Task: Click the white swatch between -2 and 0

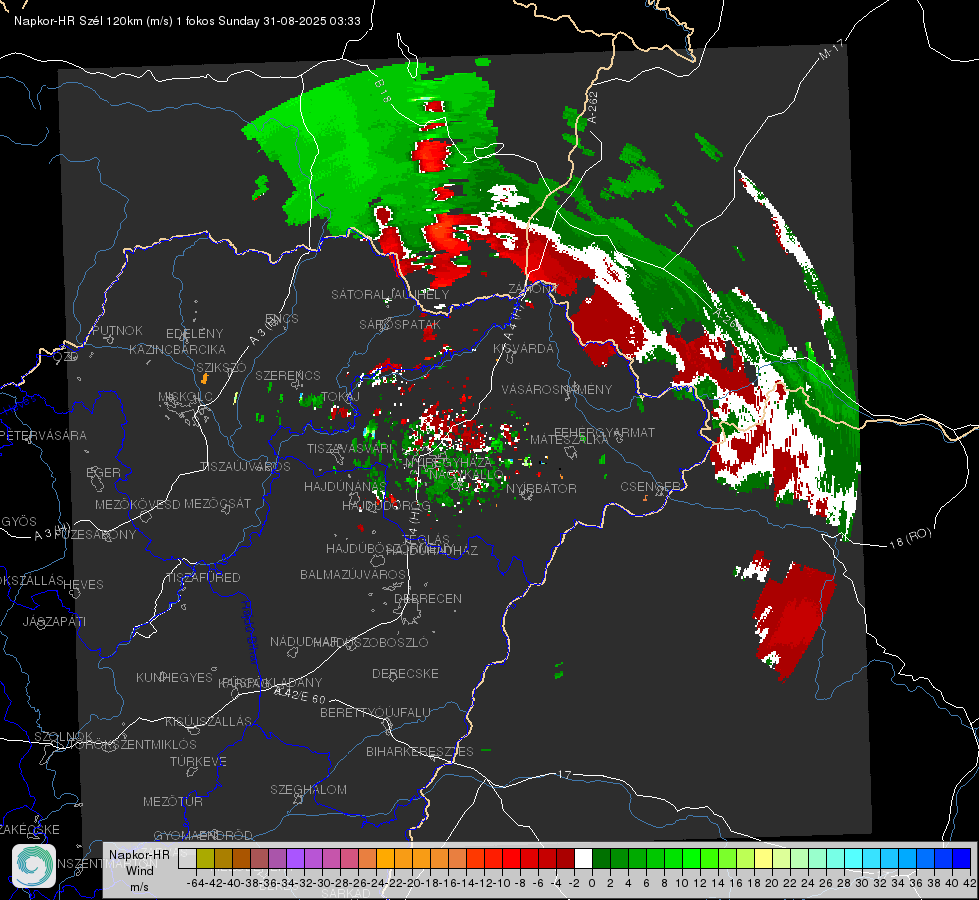Action: [x=583, y=858]
